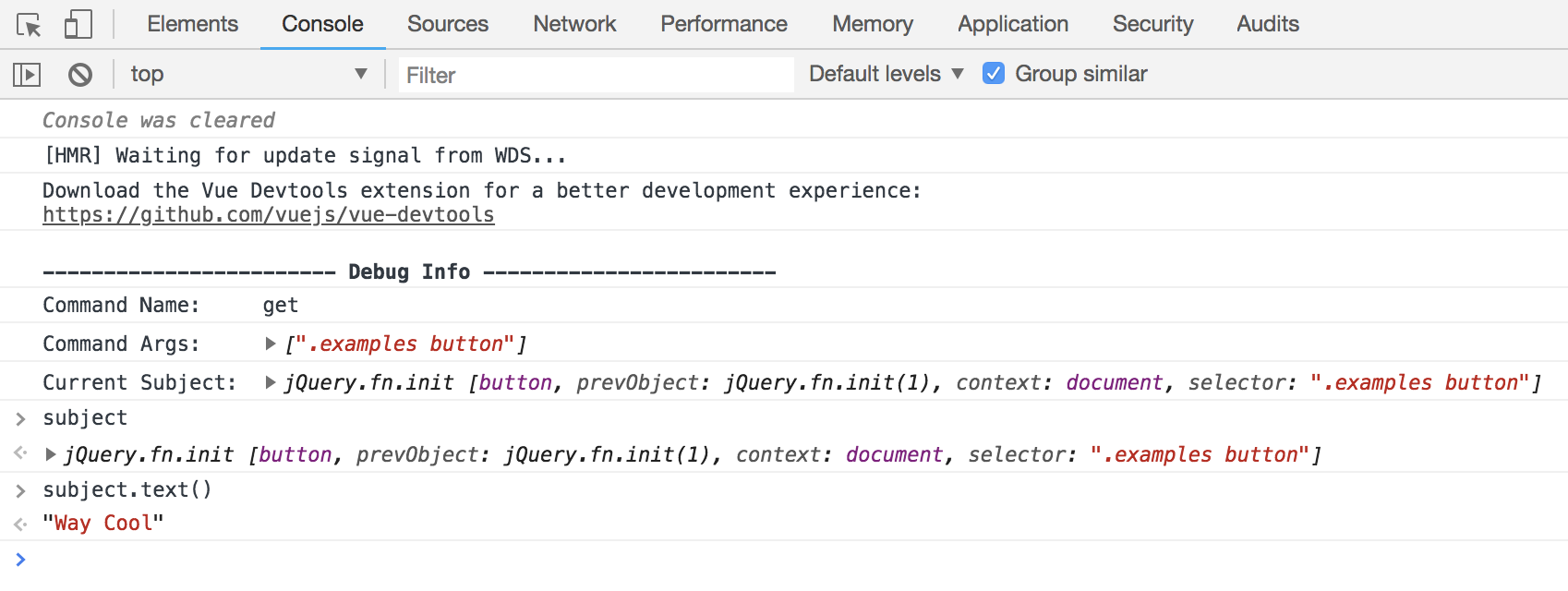Viewport: 1568px width, 591px height.
Task: Click the Filter input field
Action: (x=596, y=75)
